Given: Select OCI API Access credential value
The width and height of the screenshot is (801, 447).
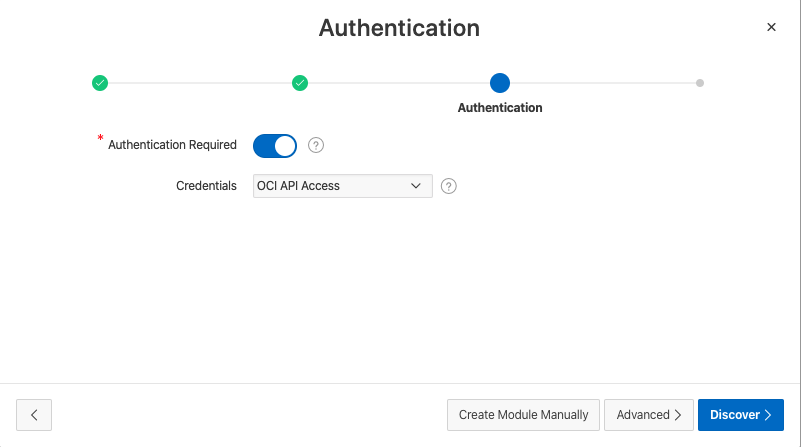Looking at the screenshot, I should click(x=300, y=186).
